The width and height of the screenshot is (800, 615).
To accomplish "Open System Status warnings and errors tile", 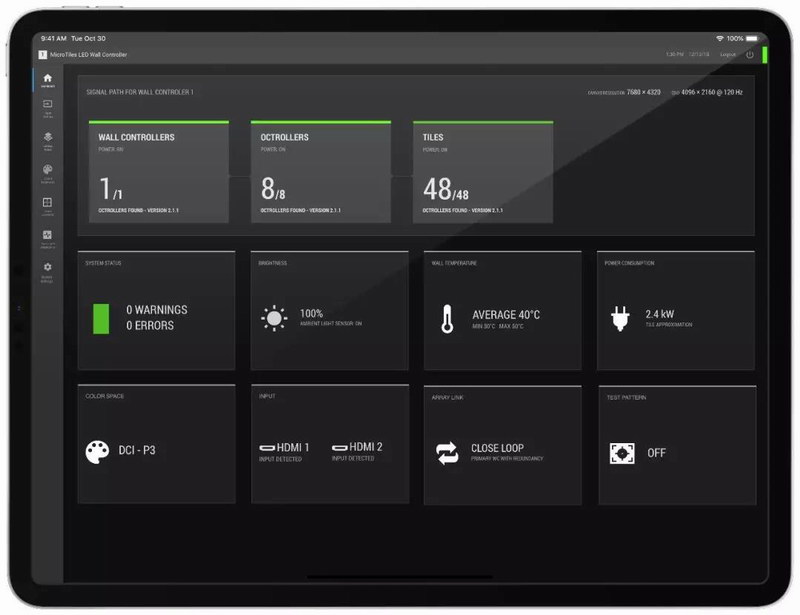I will pos(156,311).
